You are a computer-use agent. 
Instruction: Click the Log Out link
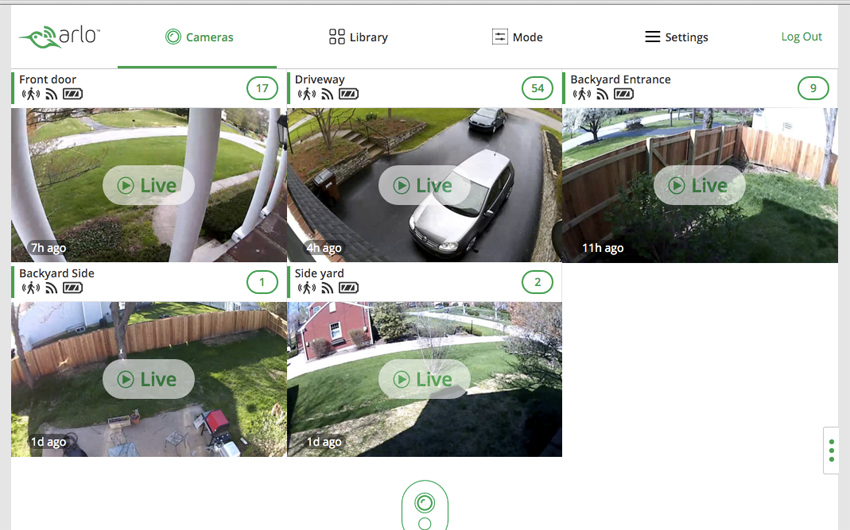[x=801, y=37]
